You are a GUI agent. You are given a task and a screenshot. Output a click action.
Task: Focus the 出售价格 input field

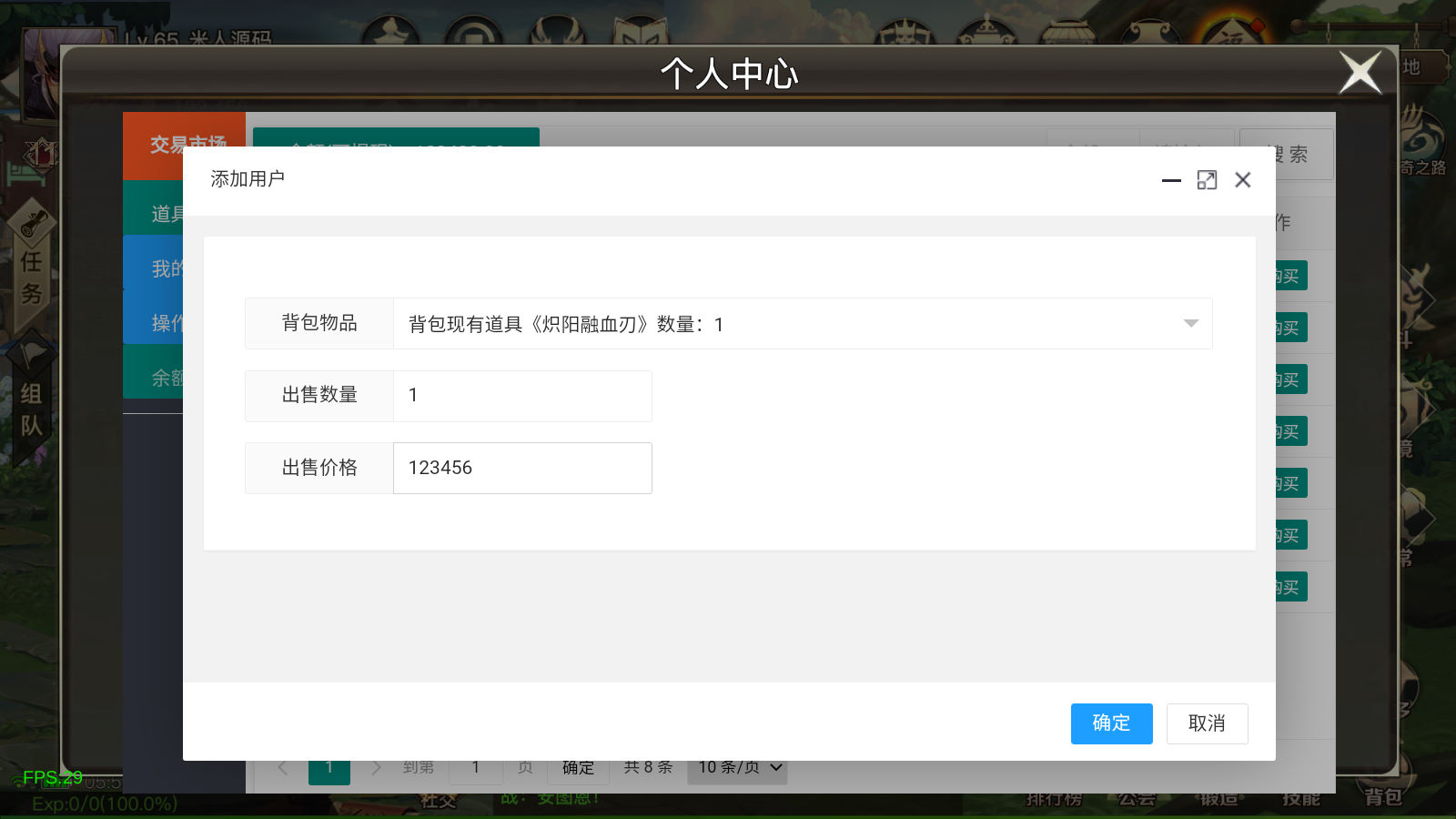tap(522, 468)
